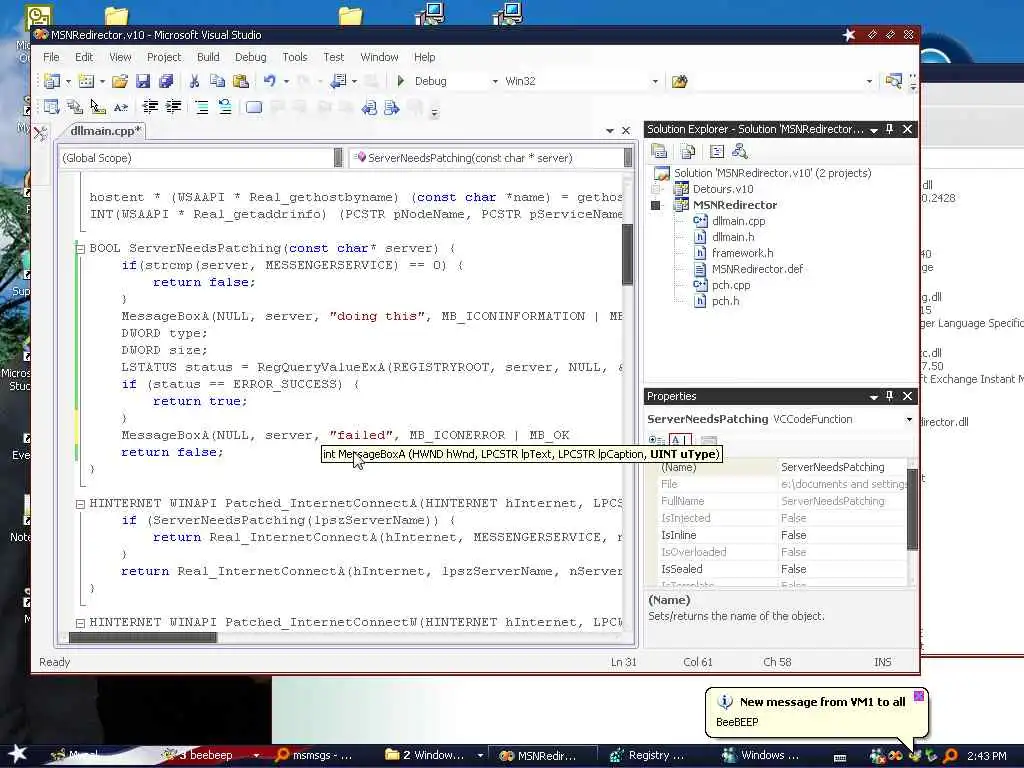Click Show All Files in Solution Explorer

(x=688, y=152)
